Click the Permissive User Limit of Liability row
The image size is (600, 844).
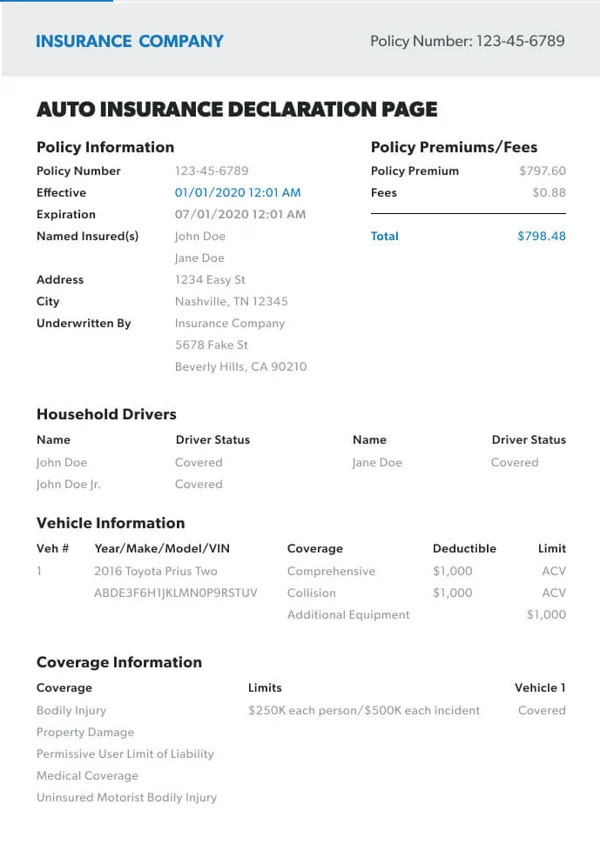coord(125,754)
